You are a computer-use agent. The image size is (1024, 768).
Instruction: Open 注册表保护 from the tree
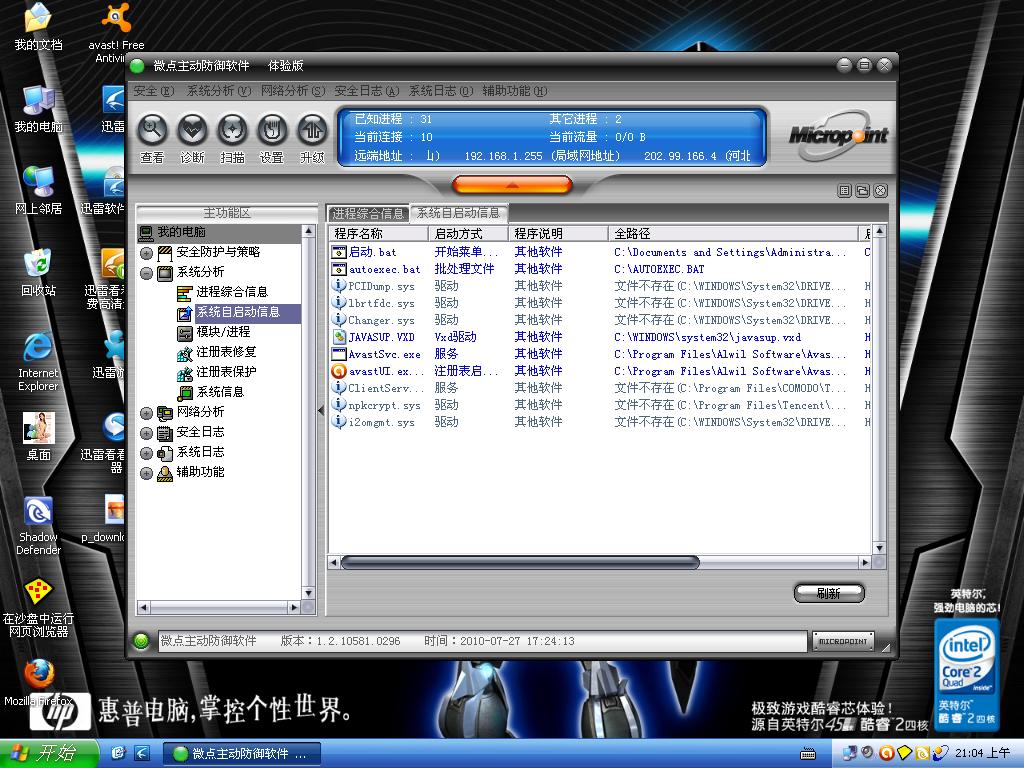(x=226, y=372)
